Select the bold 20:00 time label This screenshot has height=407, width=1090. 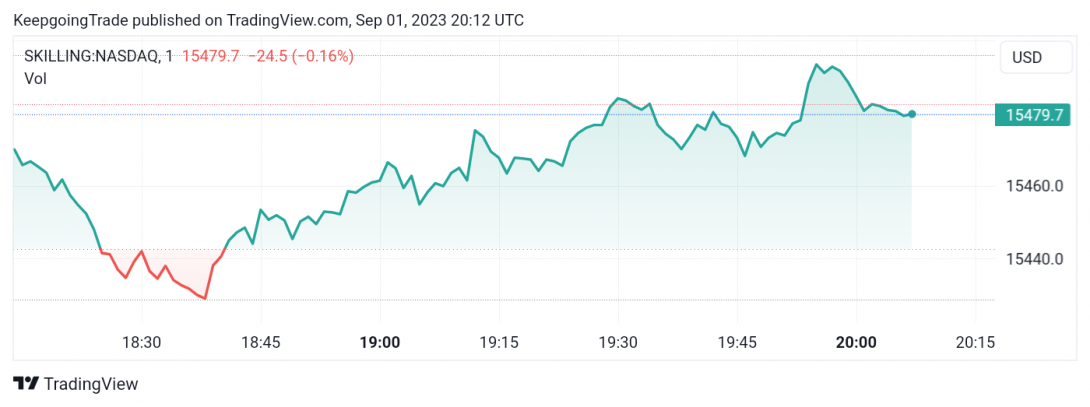(856, 342)
